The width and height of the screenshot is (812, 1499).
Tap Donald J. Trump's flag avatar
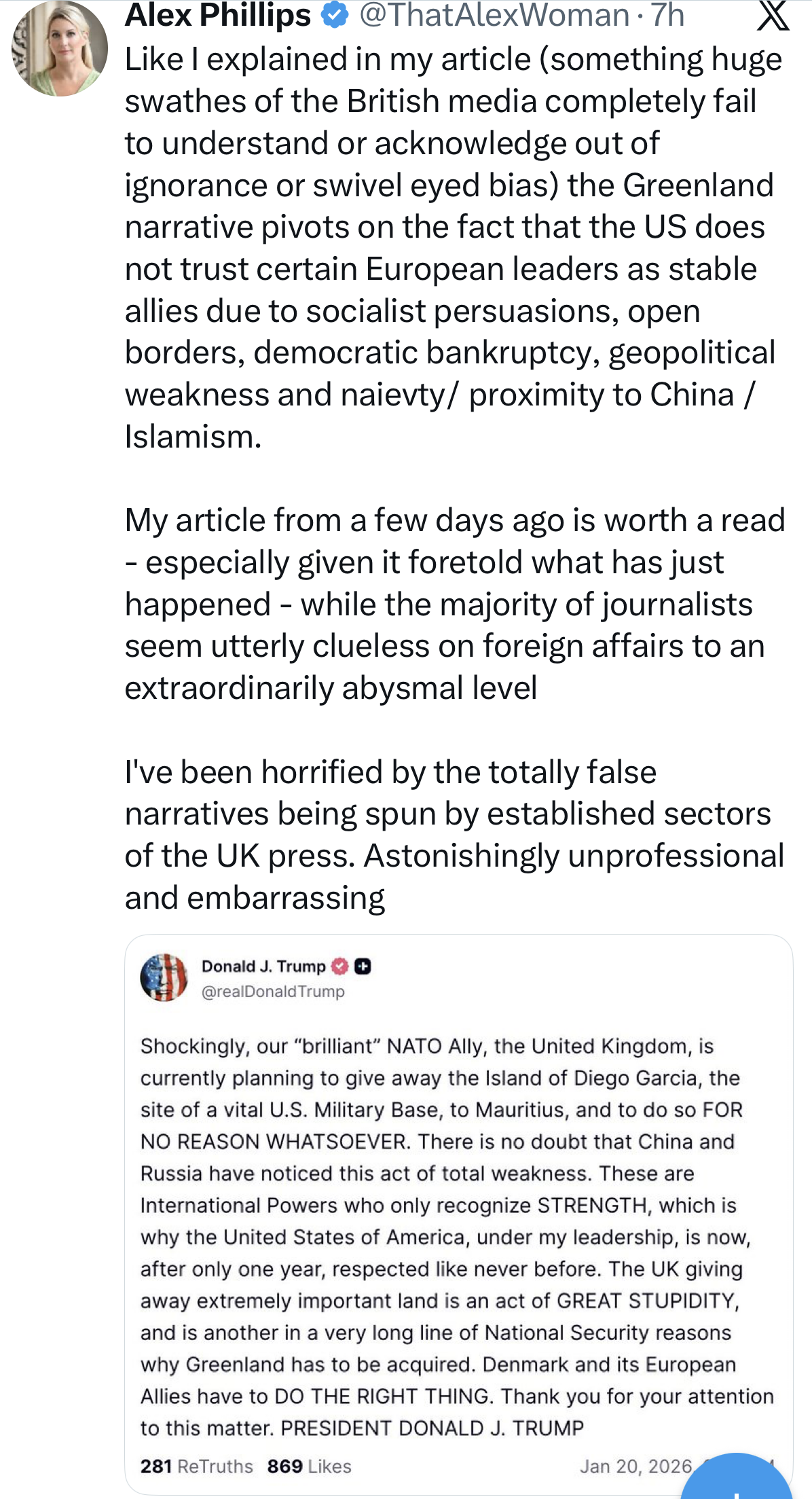(164, 978)
